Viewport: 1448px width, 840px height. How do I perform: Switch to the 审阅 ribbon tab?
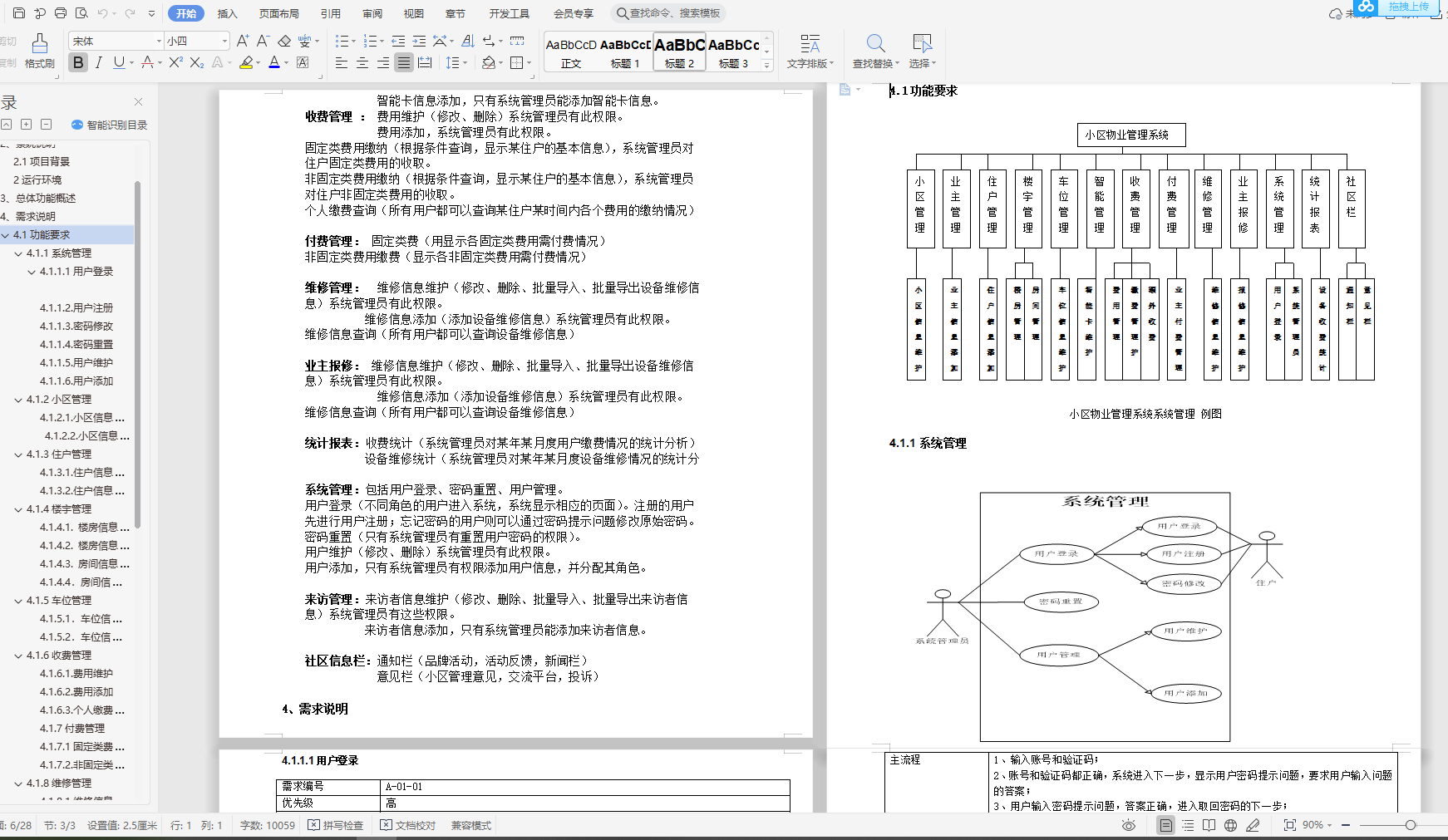pos(372,13)
